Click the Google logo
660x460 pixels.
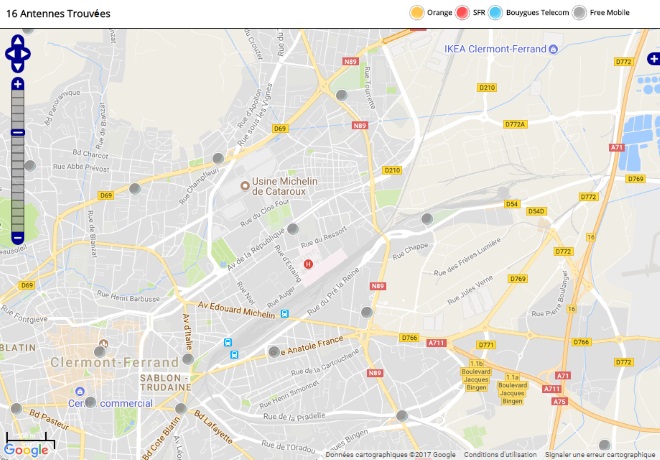click(x=26, y=450)
